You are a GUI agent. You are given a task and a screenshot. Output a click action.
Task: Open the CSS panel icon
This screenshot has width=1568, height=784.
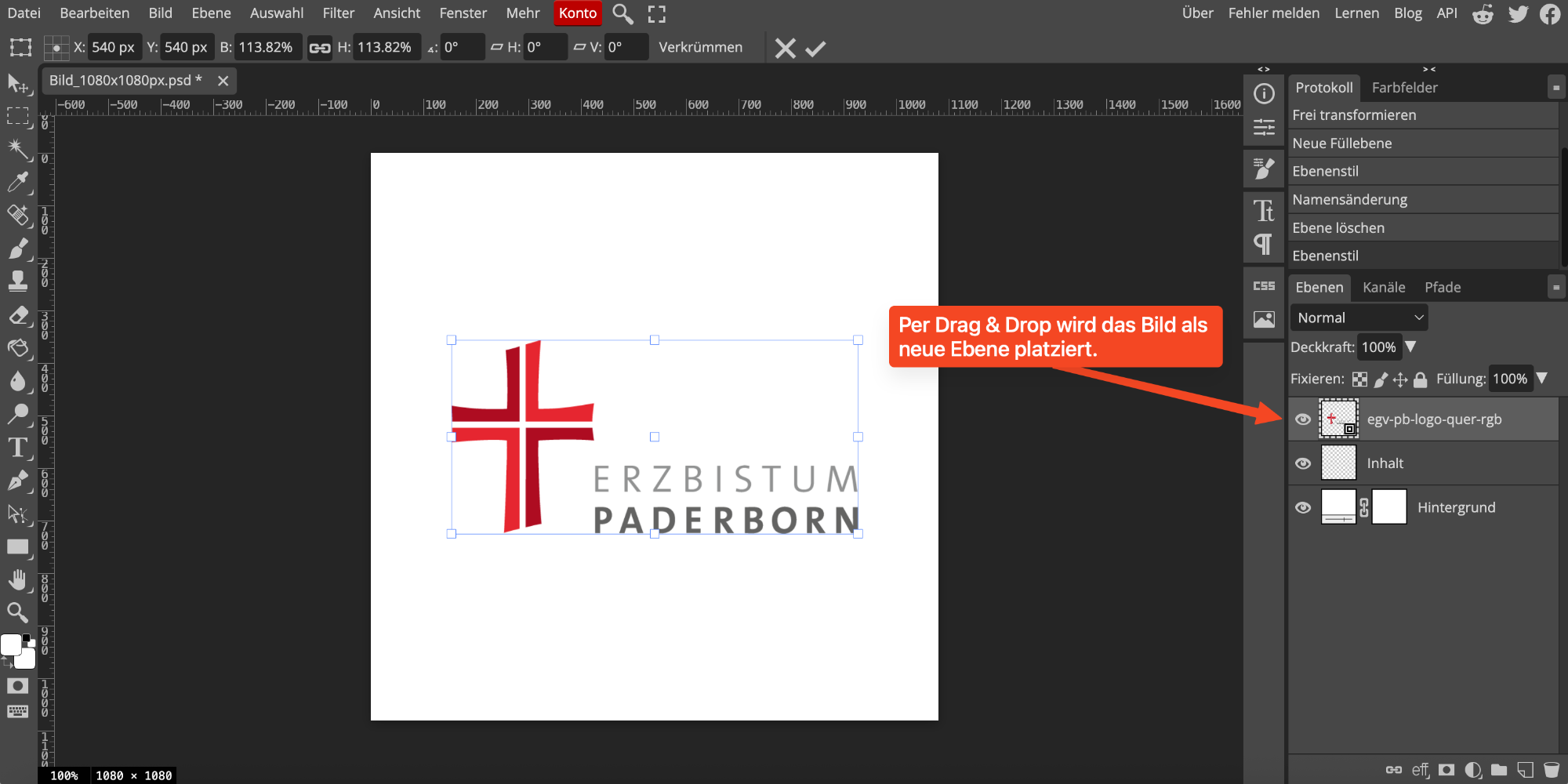pos(1264,286)
